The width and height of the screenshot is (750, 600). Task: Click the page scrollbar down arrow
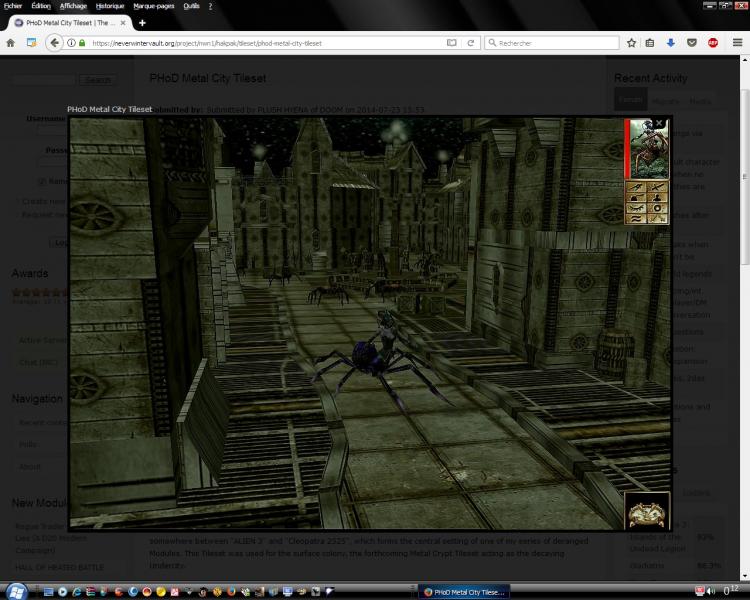tap(745, 577)
